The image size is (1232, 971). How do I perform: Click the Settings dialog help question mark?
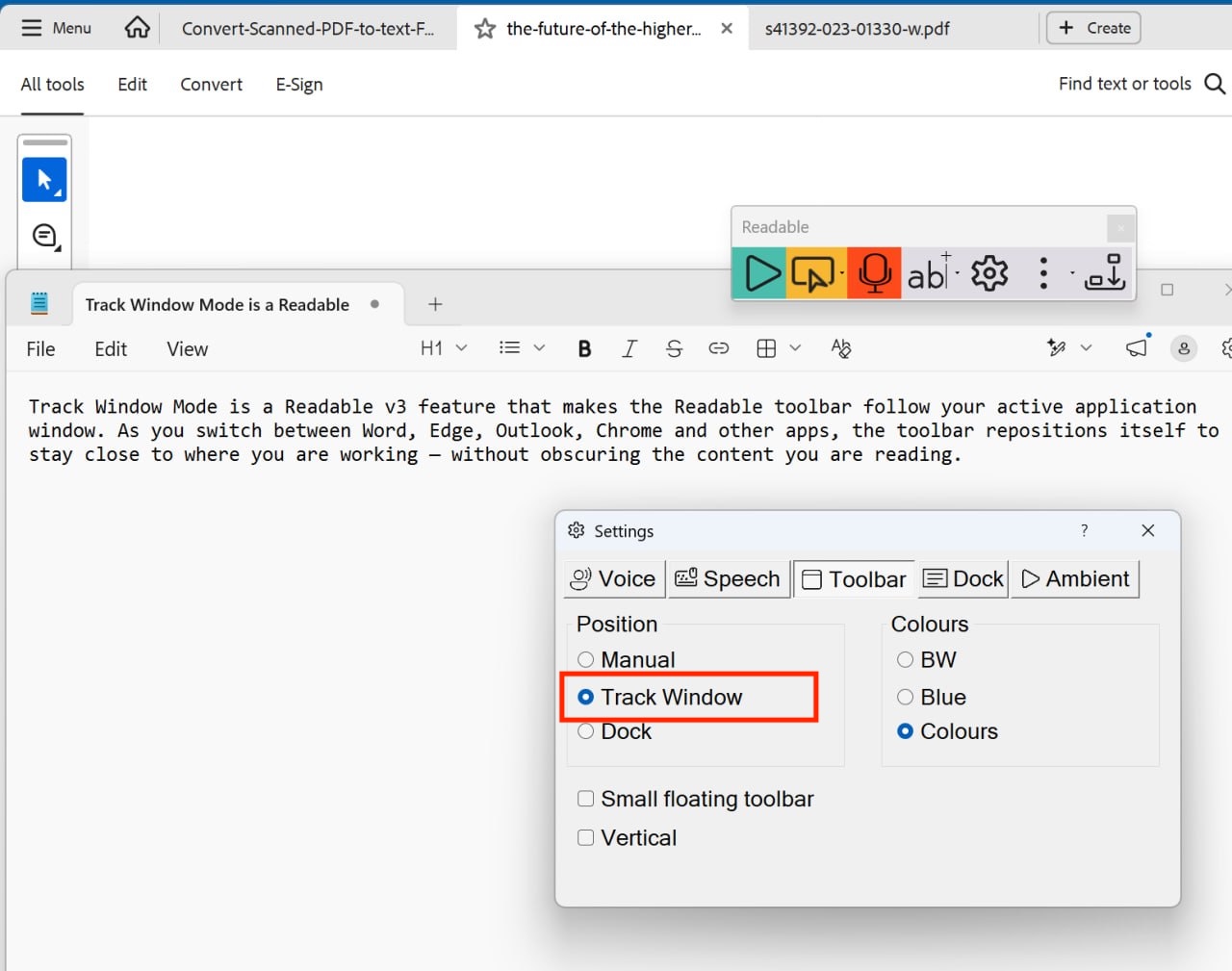[1085, 530]
